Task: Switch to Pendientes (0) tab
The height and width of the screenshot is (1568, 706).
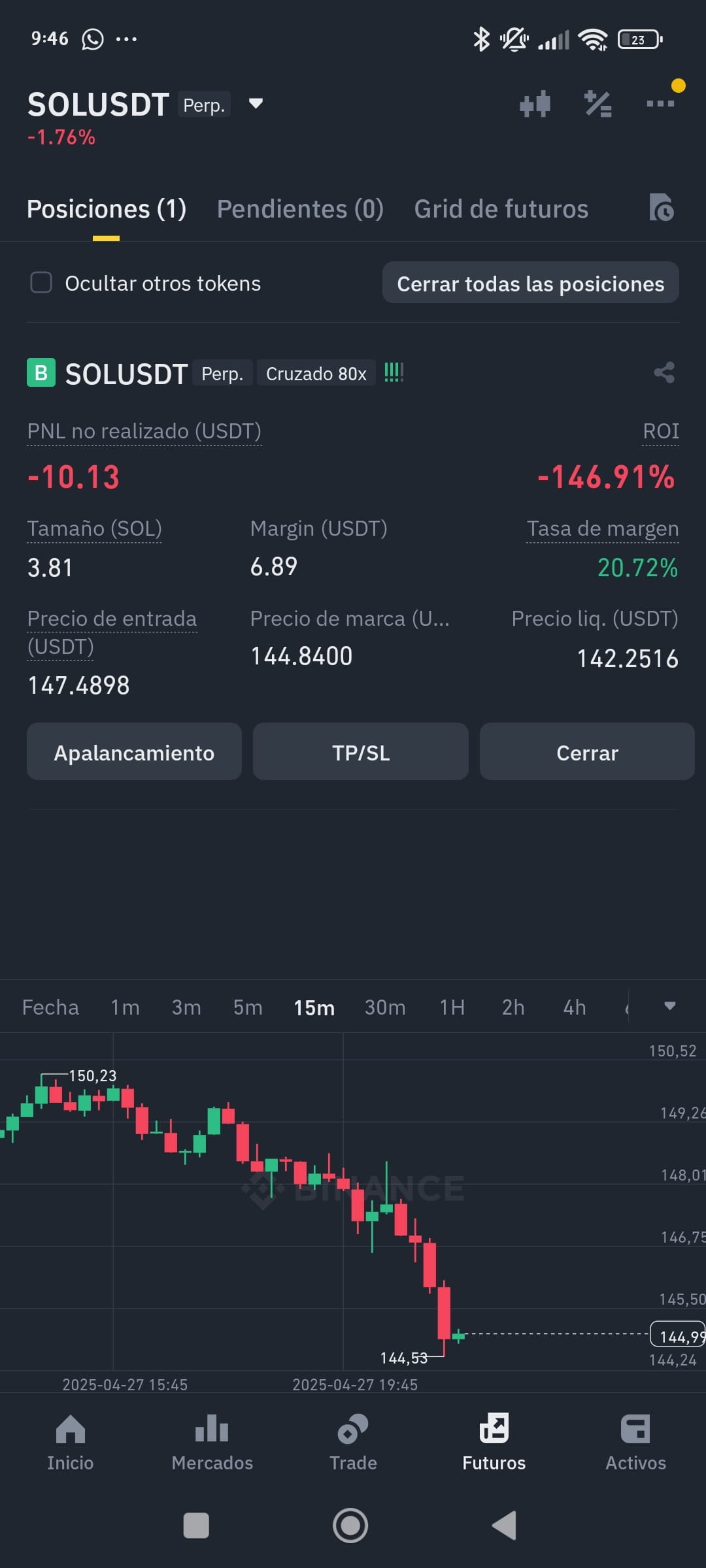Action: [x=300, y=209]
